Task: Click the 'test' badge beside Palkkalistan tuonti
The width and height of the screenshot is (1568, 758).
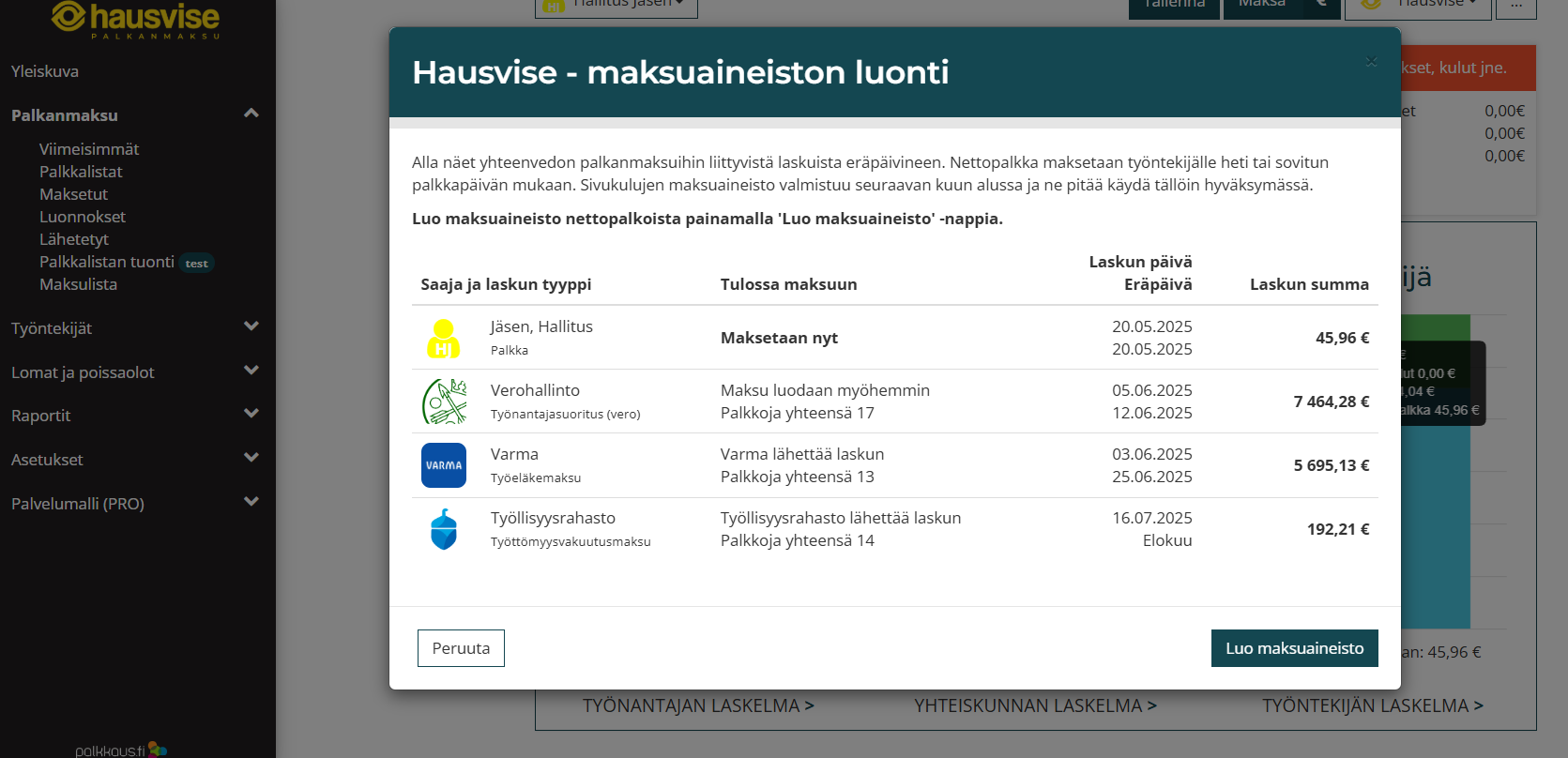Action: [197, 264]
